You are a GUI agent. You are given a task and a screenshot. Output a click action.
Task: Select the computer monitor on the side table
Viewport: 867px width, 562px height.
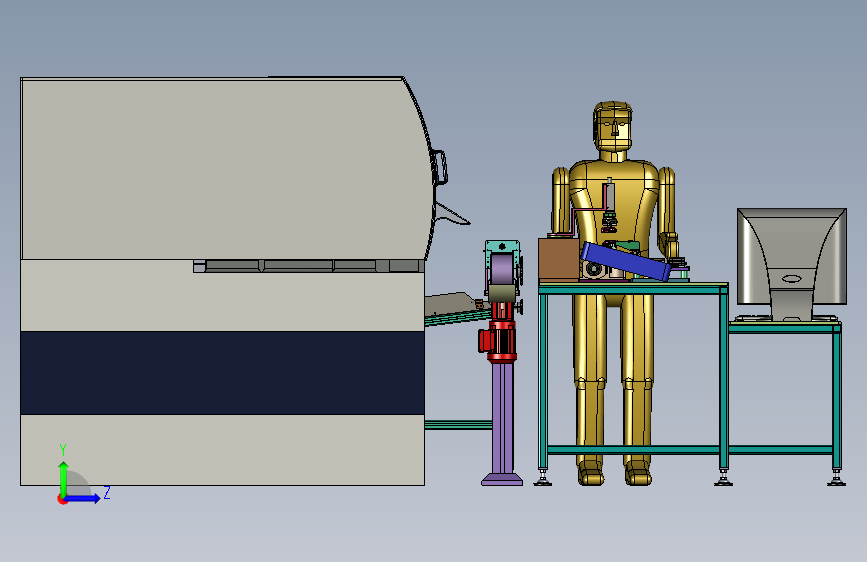(x=792, y=256)
